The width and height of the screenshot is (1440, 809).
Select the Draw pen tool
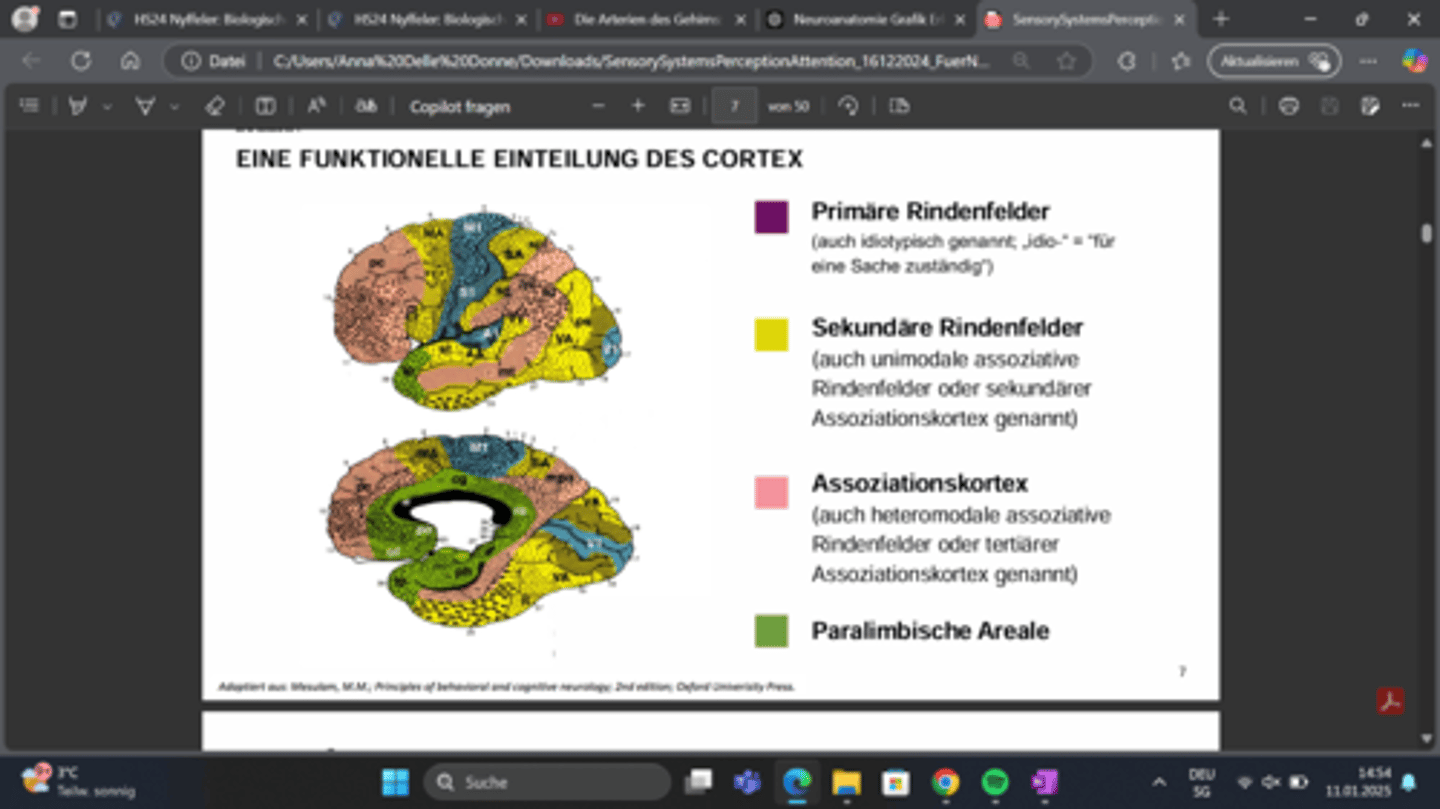(145, 106)
